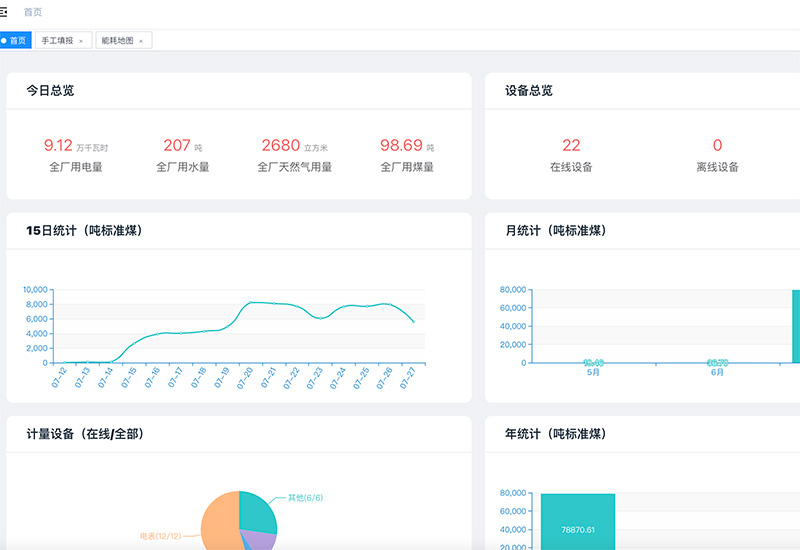Click the 2680 立方米 gas value
Screen dimensions: 800x550
point(294,145)
